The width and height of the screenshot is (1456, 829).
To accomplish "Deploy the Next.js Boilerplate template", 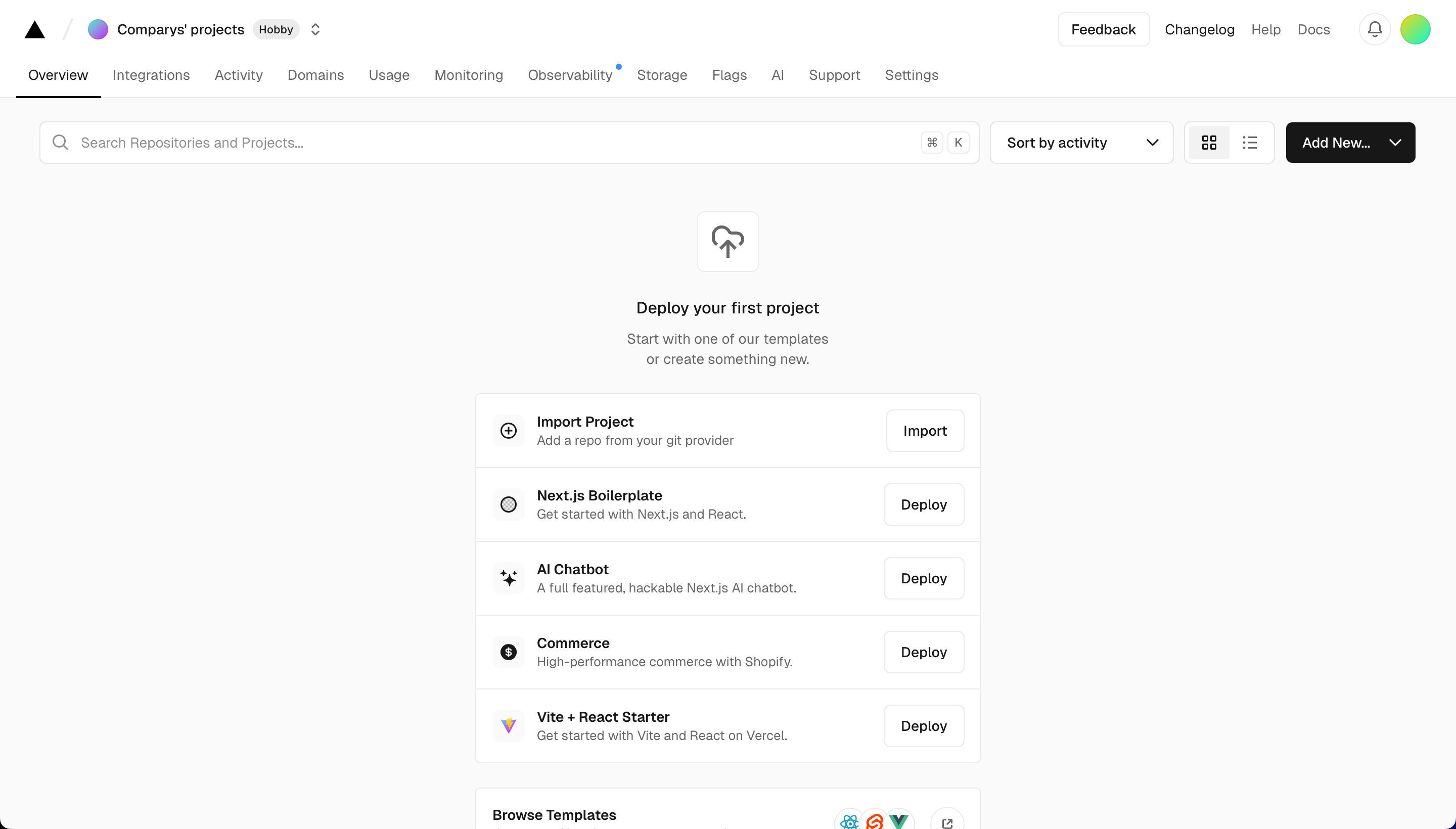I will click(x=924, y=504).
